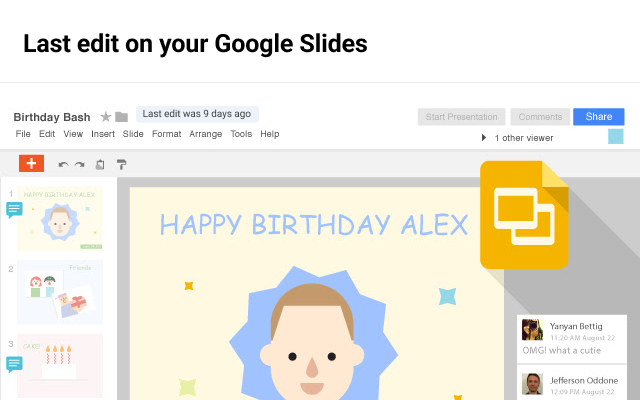Click the light blue viewer color square

615,136
